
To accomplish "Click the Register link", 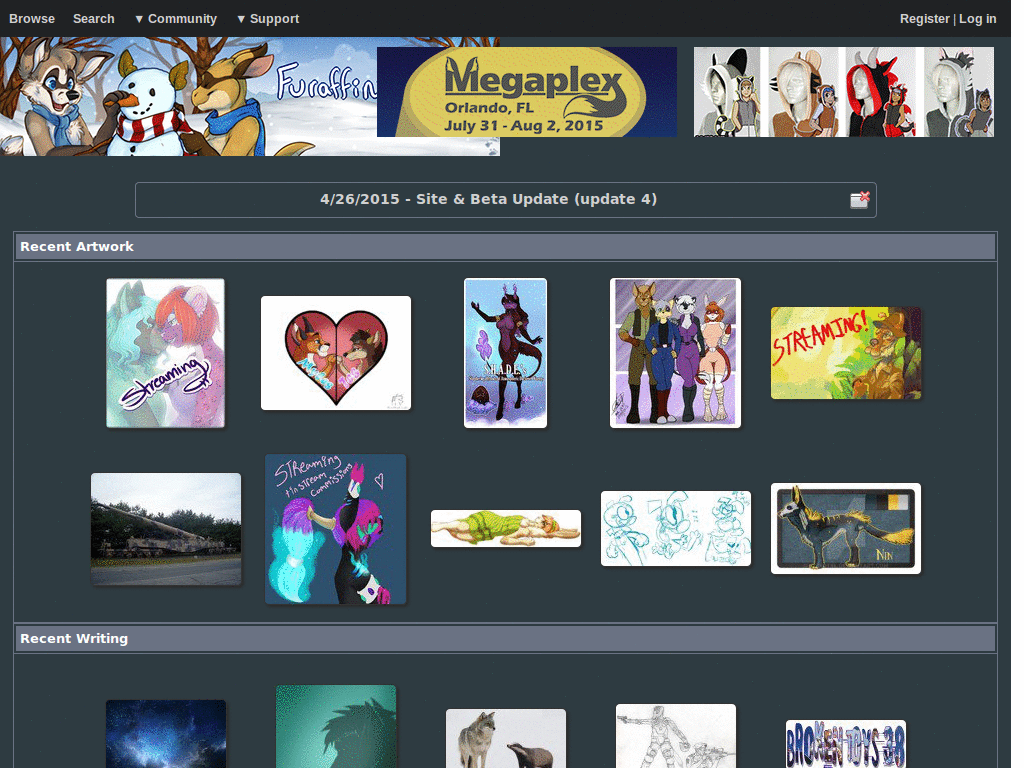I will click(924, 18).
